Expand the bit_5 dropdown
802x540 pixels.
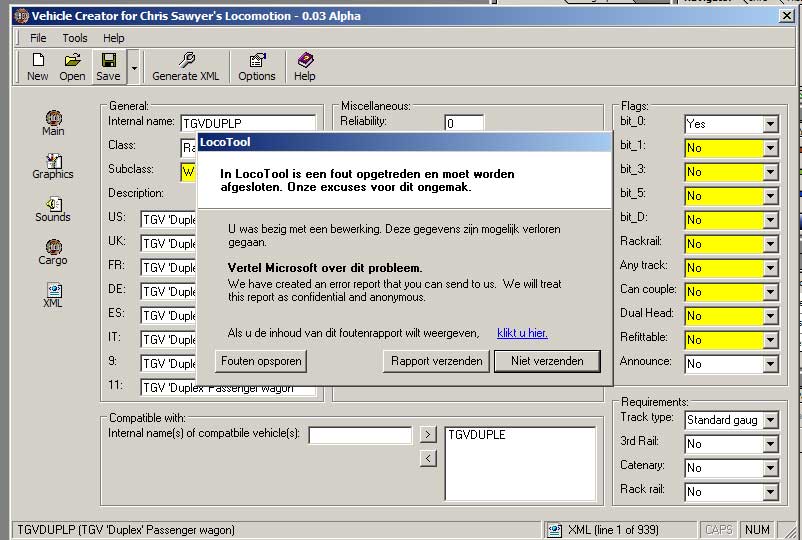click(770, 196)
